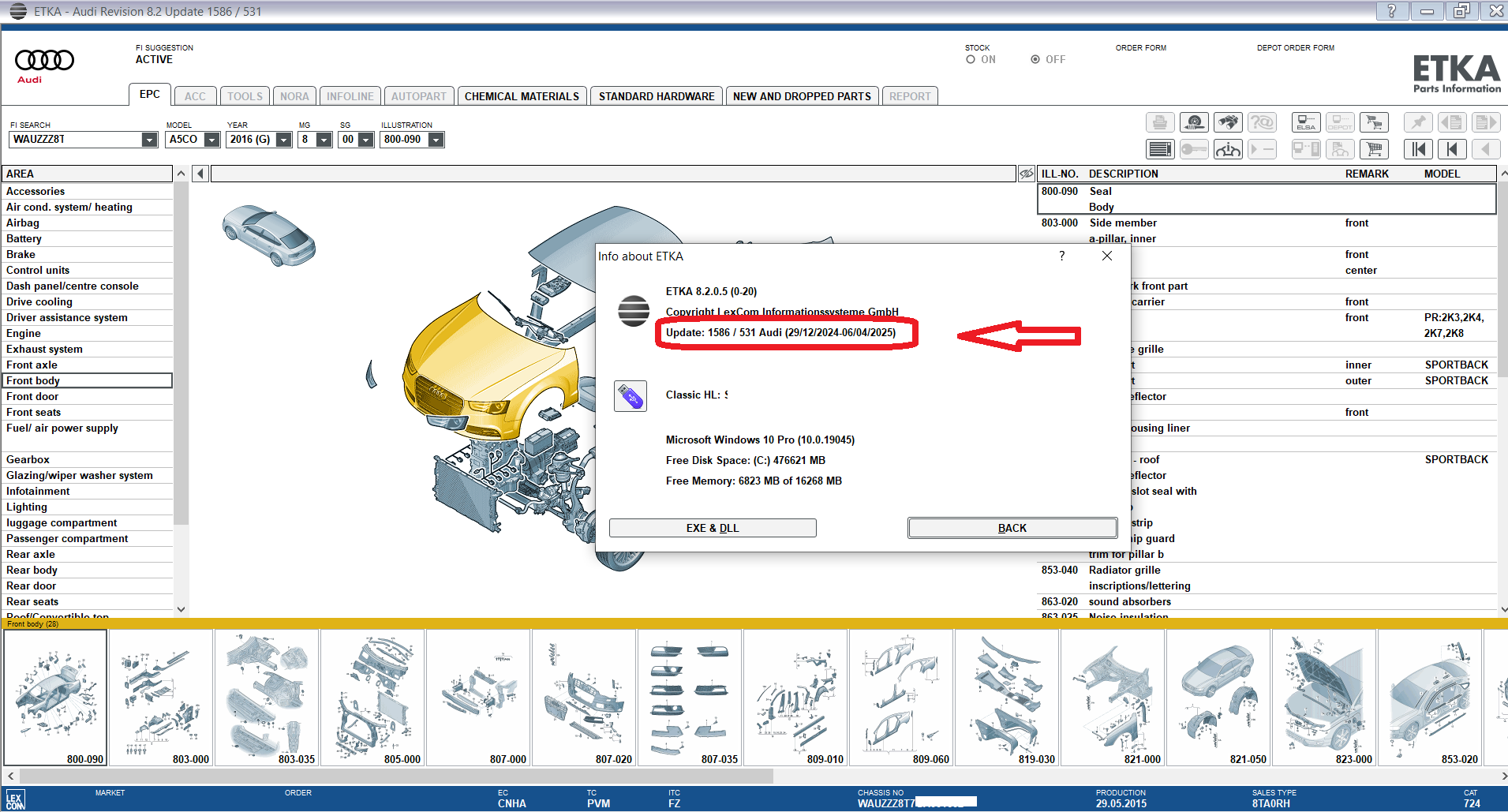
Task: Open the FI SEARCH dropdown arrow
Action: pos(149,140)
